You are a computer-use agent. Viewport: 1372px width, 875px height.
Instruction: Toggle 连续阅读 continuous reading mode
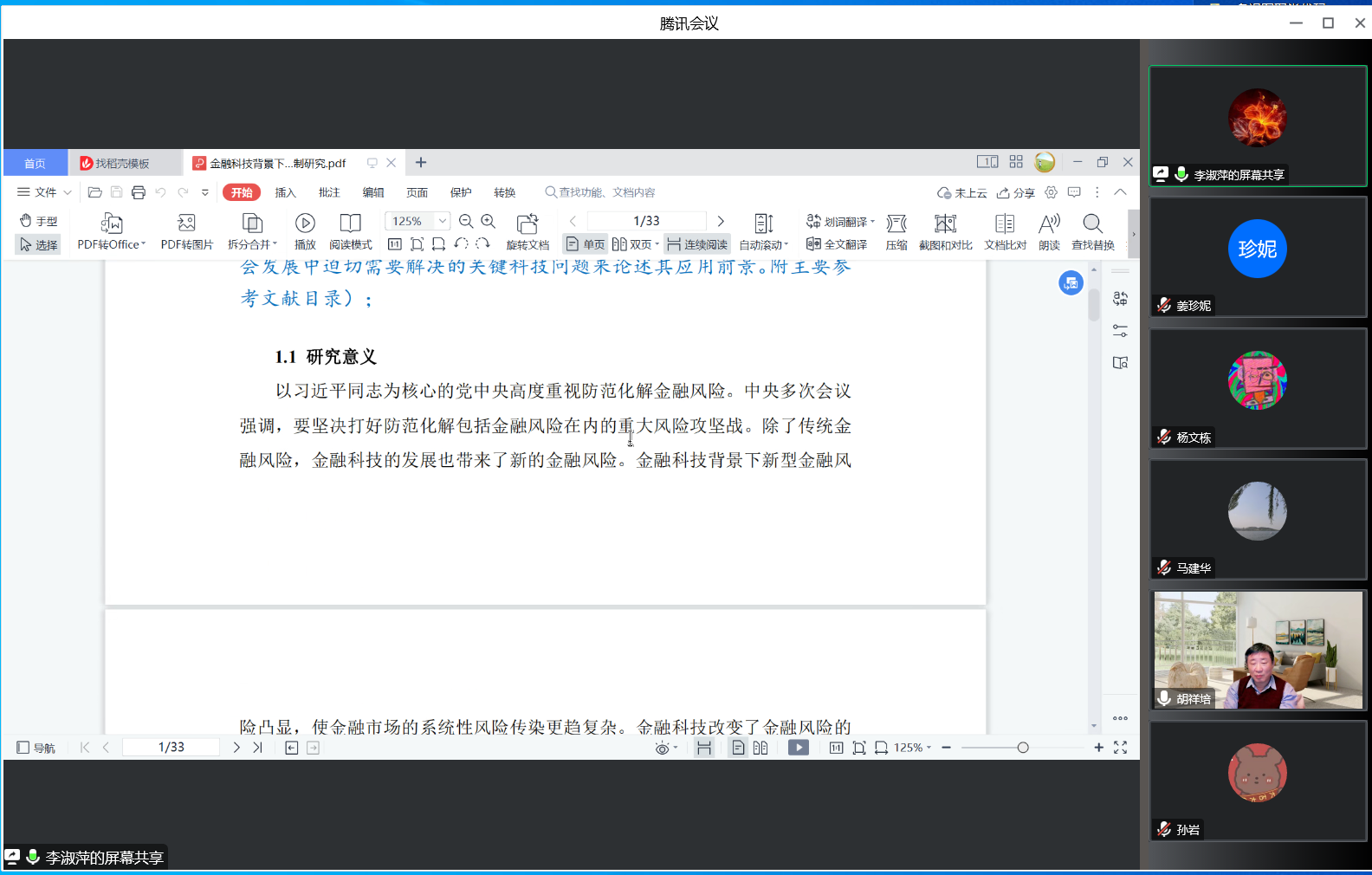click(697, 245)
